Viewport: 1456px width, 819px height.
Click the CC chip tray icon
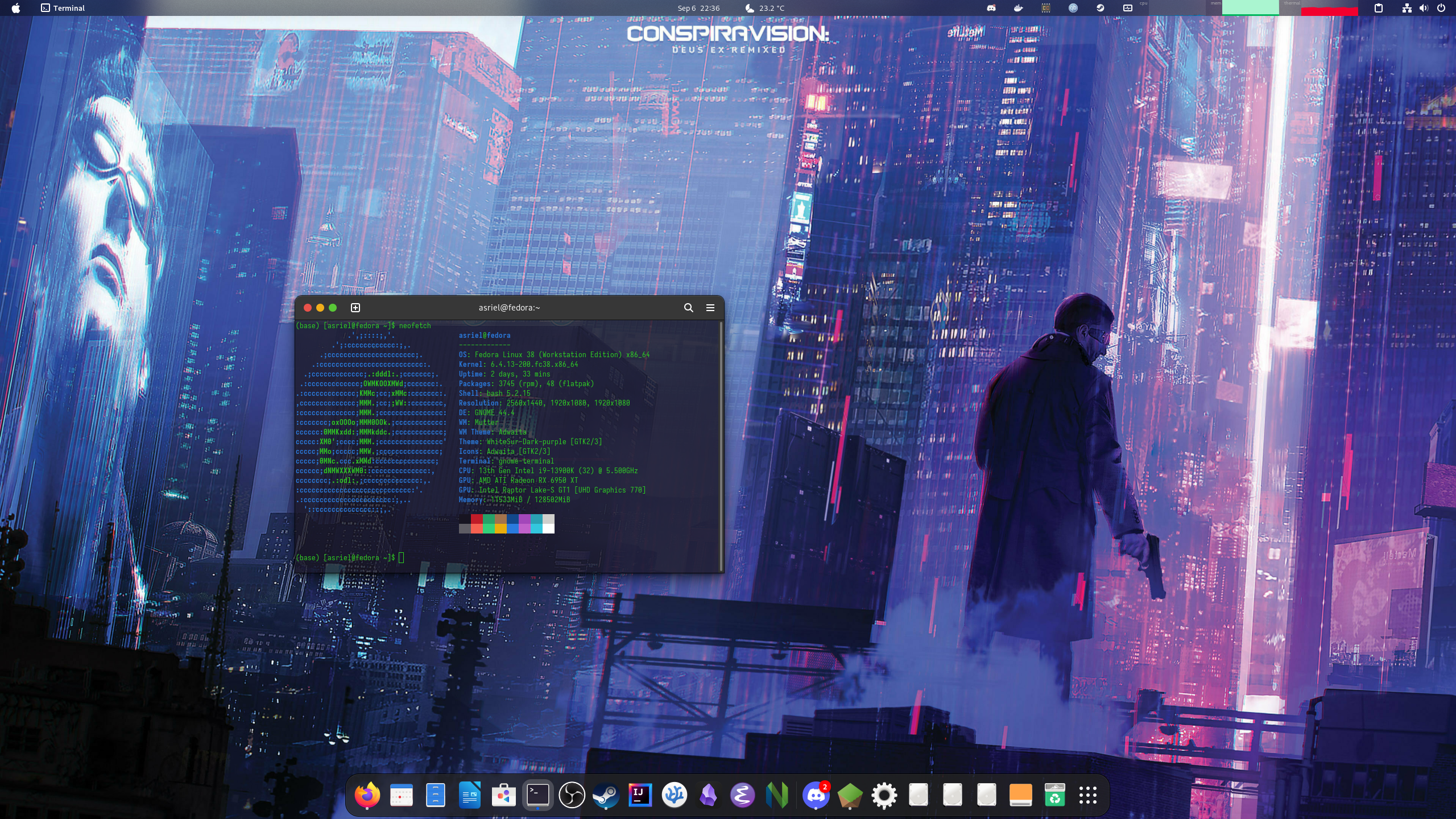coord(1046,8)
